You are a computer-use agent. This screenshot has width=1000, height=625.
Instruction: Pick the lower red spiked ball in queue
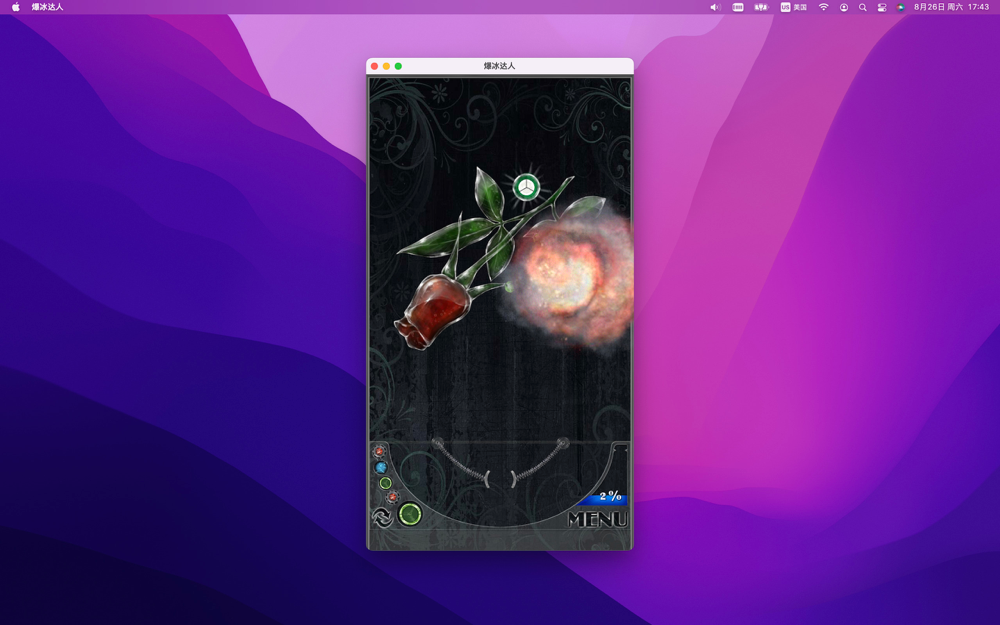point(392,496)
